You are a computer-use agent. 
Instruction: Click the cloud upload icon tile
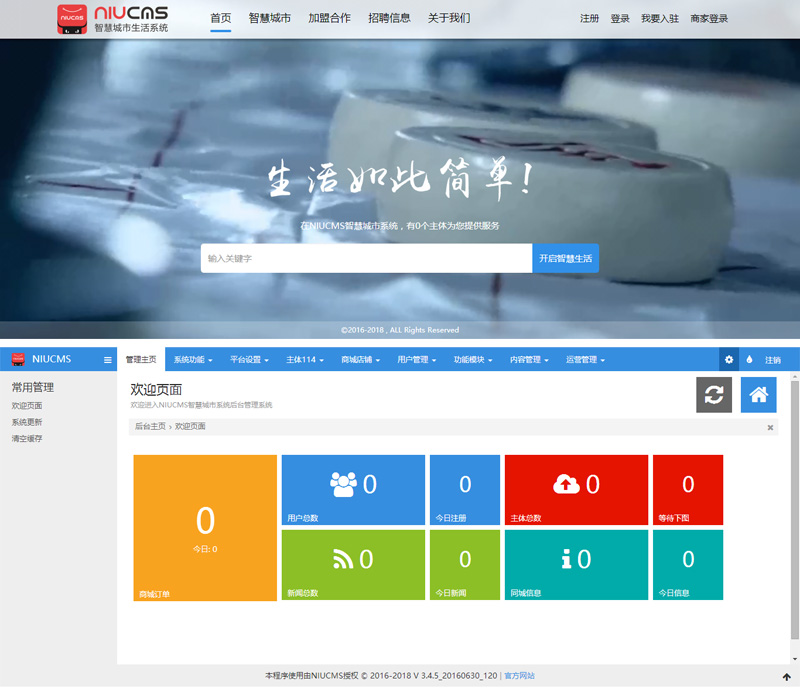click(x=576, y=489)
